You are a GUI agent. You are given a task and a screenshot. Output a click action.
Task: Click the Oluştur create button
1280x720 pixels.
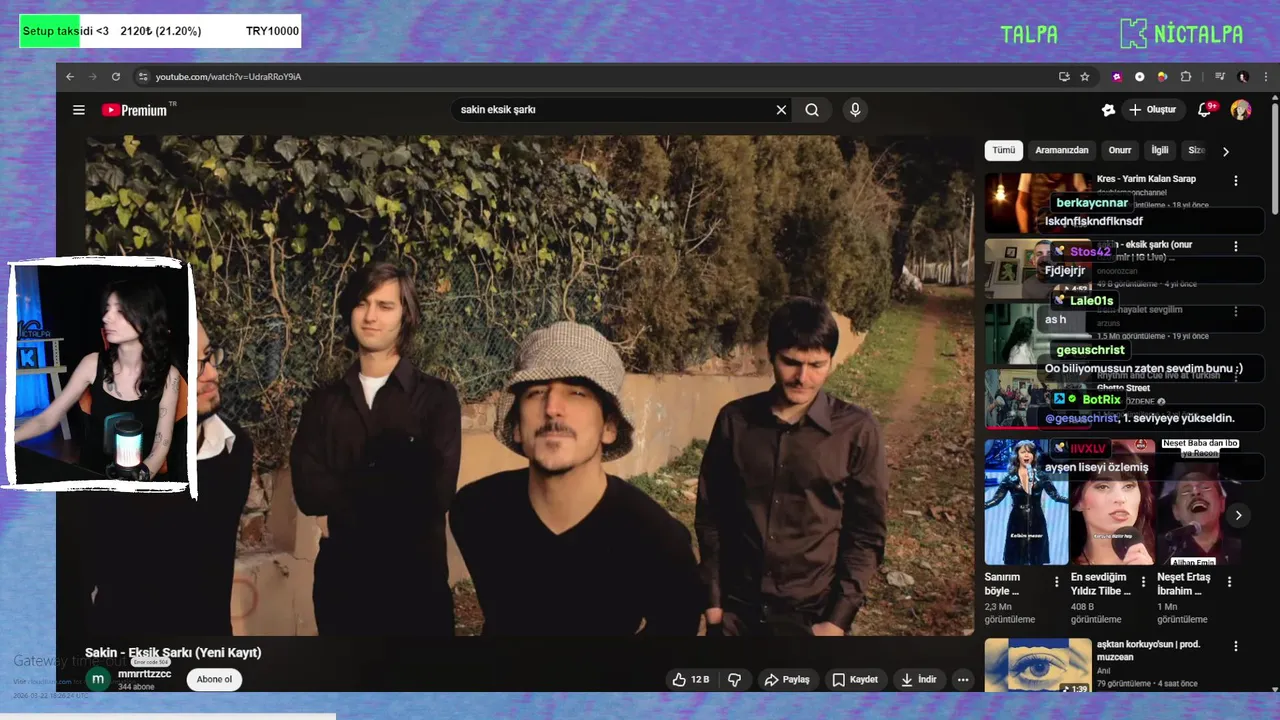click(x=1153, y=110)
